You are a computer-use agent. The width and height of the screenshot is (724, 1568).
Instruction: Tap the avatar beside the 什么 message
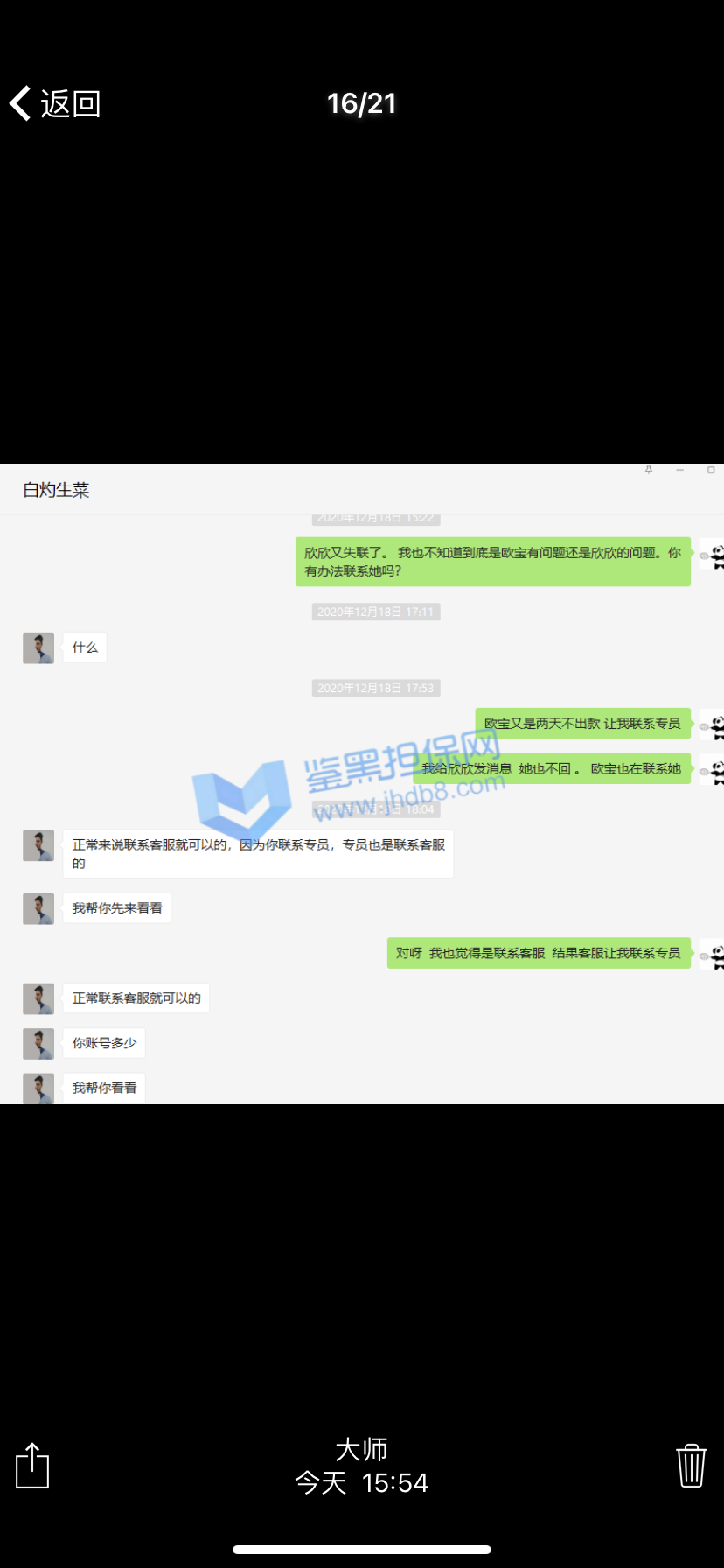pyautogui.click(x=38, y=647)
